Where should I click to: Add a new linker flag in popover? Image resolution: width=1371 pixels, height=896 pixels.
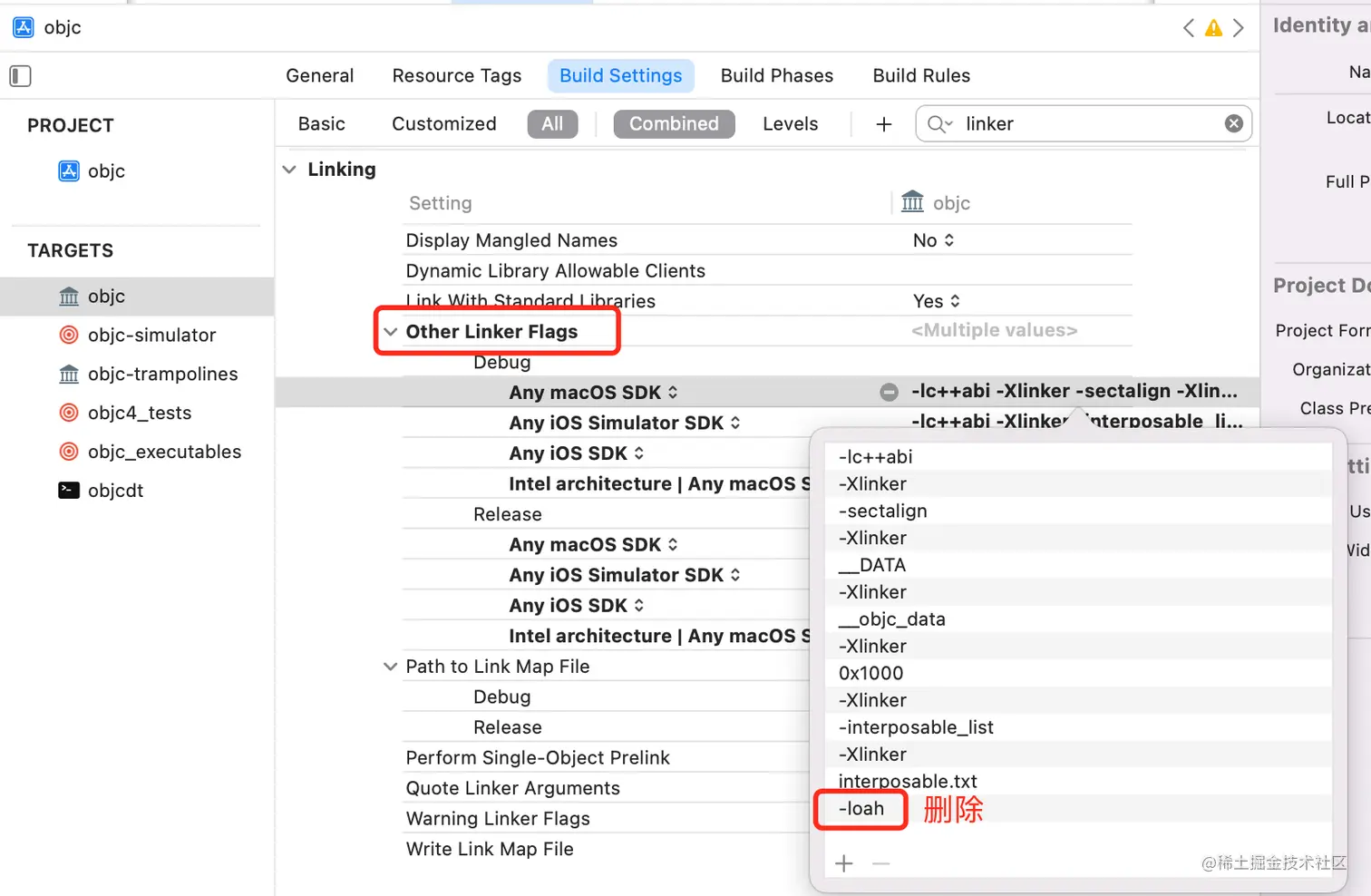[844, 863]
